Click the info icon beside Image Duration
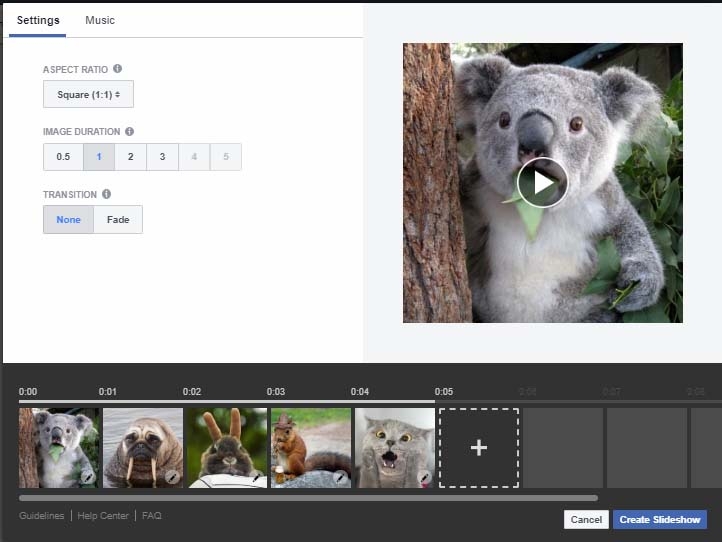 pos(129,131)
